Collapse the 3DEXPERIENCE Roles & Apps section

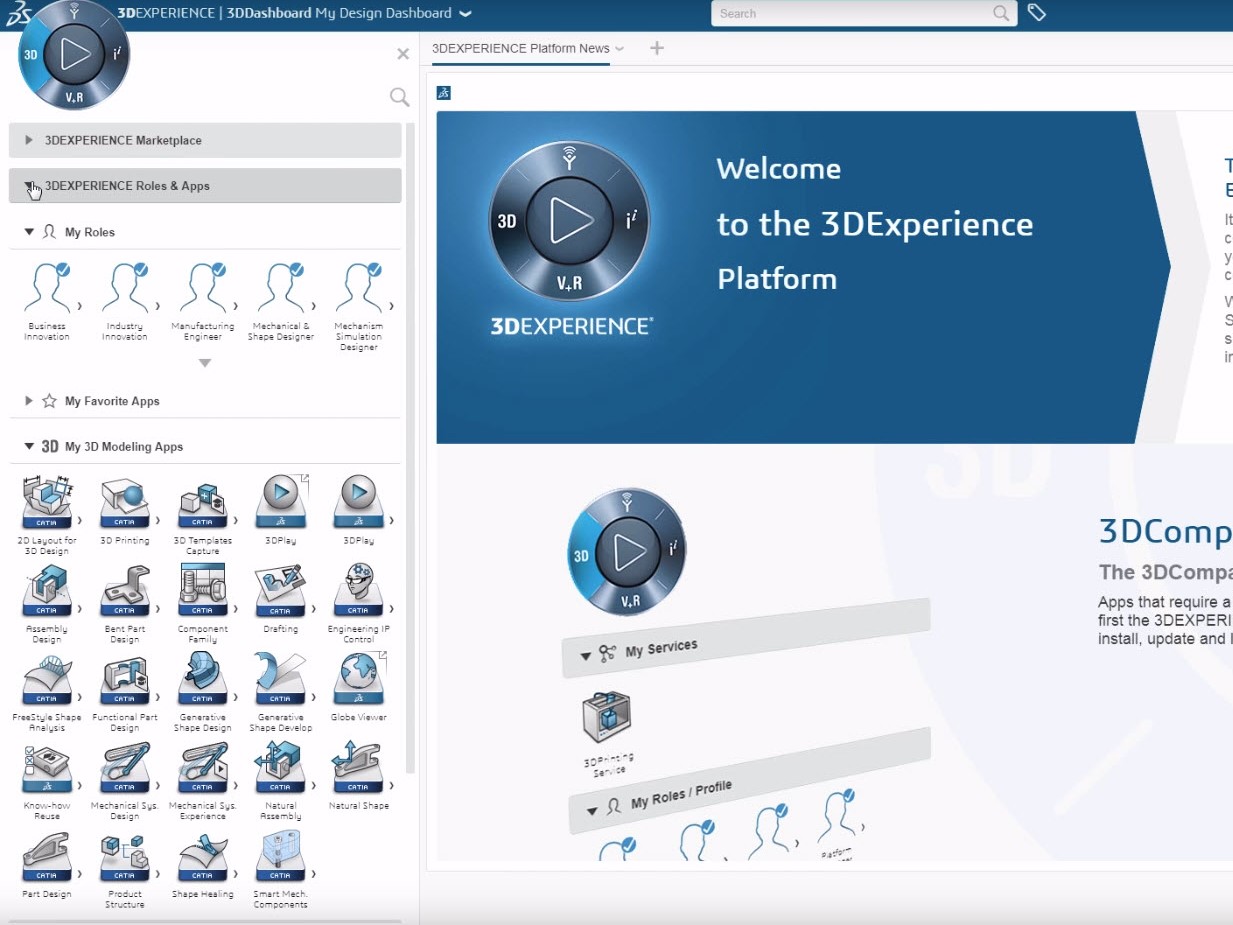click(205, 186)
